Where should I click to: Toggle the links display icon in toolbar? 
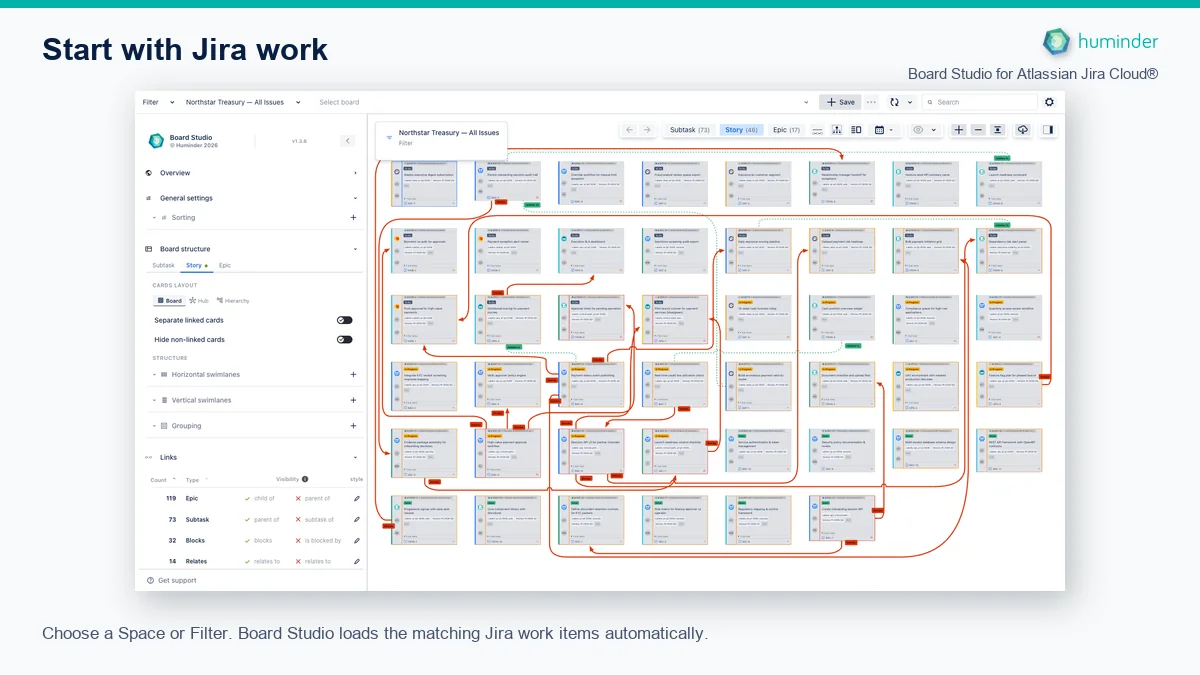pos(817,130)
